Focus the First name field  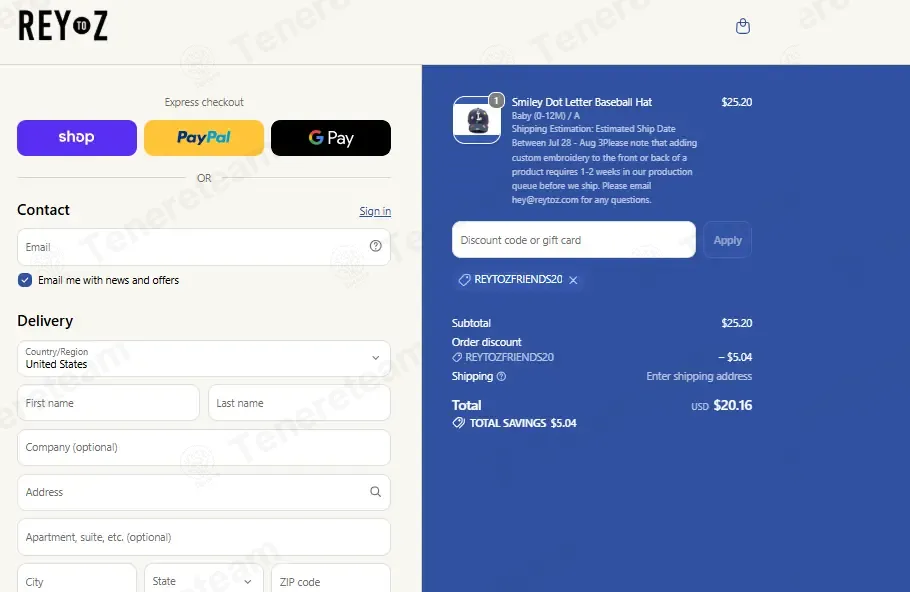coord(109,403)
